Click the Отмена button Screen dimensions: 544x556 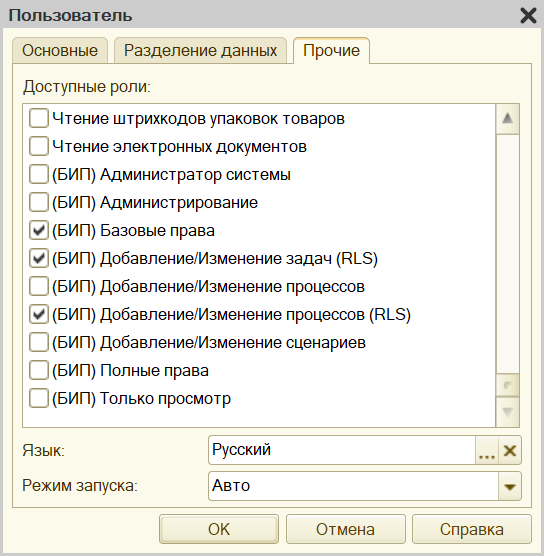tap(345, 529)
